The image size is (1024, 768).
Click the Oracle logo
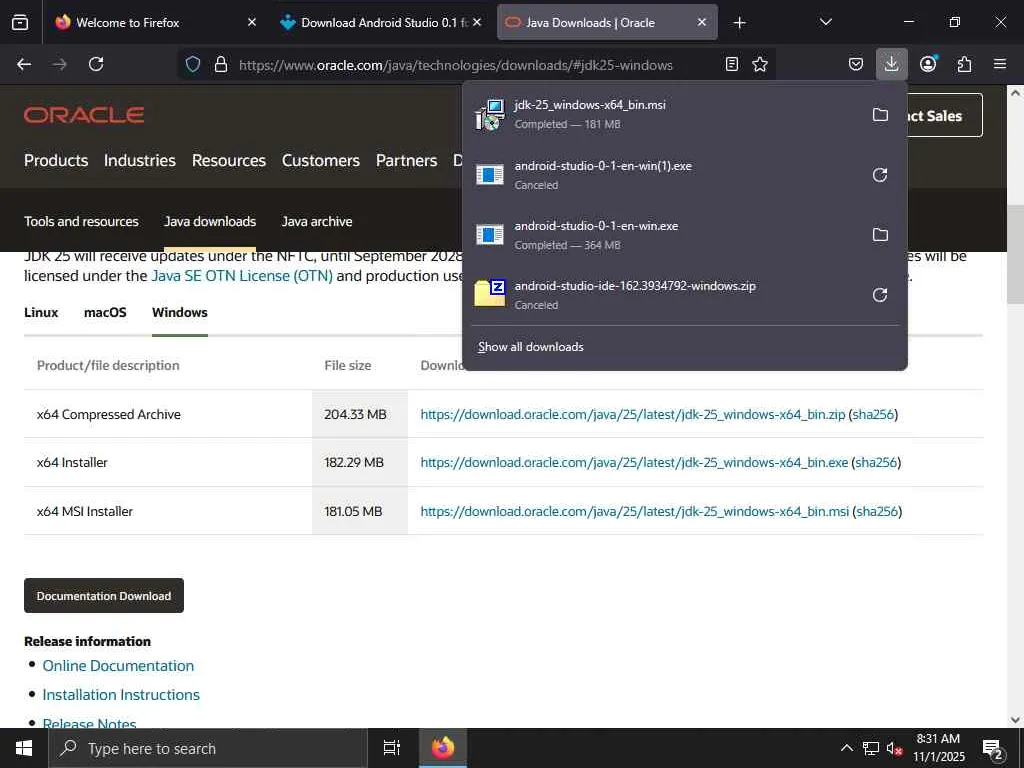[84, 115]
